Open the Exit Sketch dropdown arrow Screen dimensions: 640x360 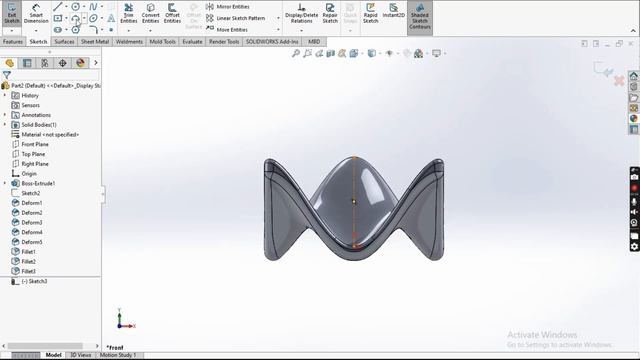[12, 31]
